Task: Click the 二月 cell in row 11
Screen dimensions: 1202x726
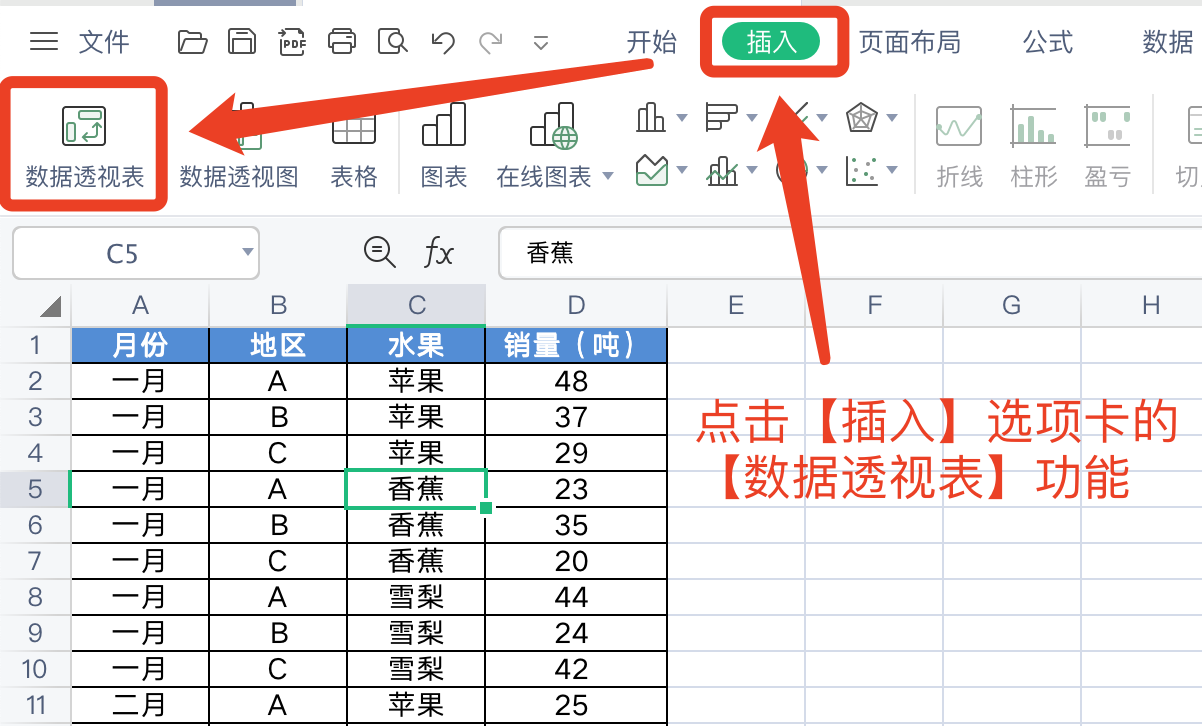Action: tap(140, 705)
